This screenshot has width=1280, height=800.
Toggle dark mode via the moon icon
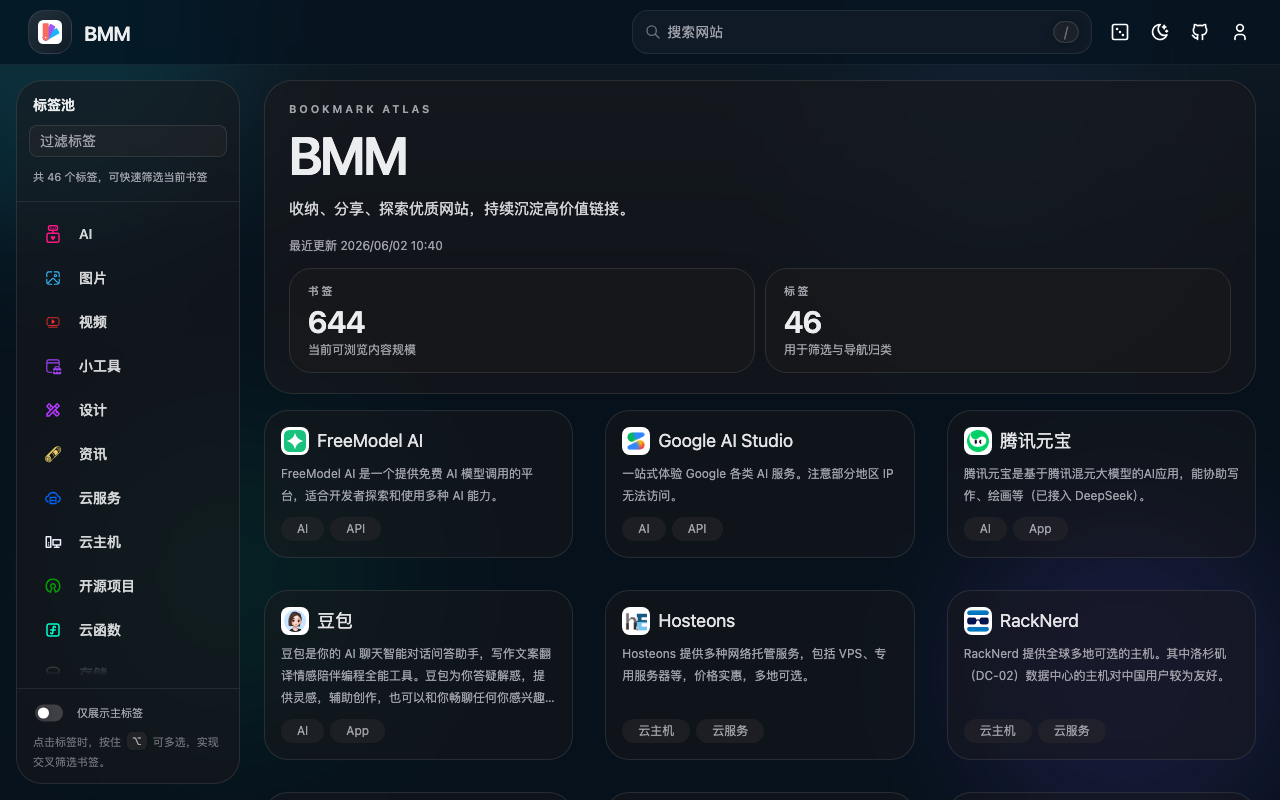[x=1160, y=32]
